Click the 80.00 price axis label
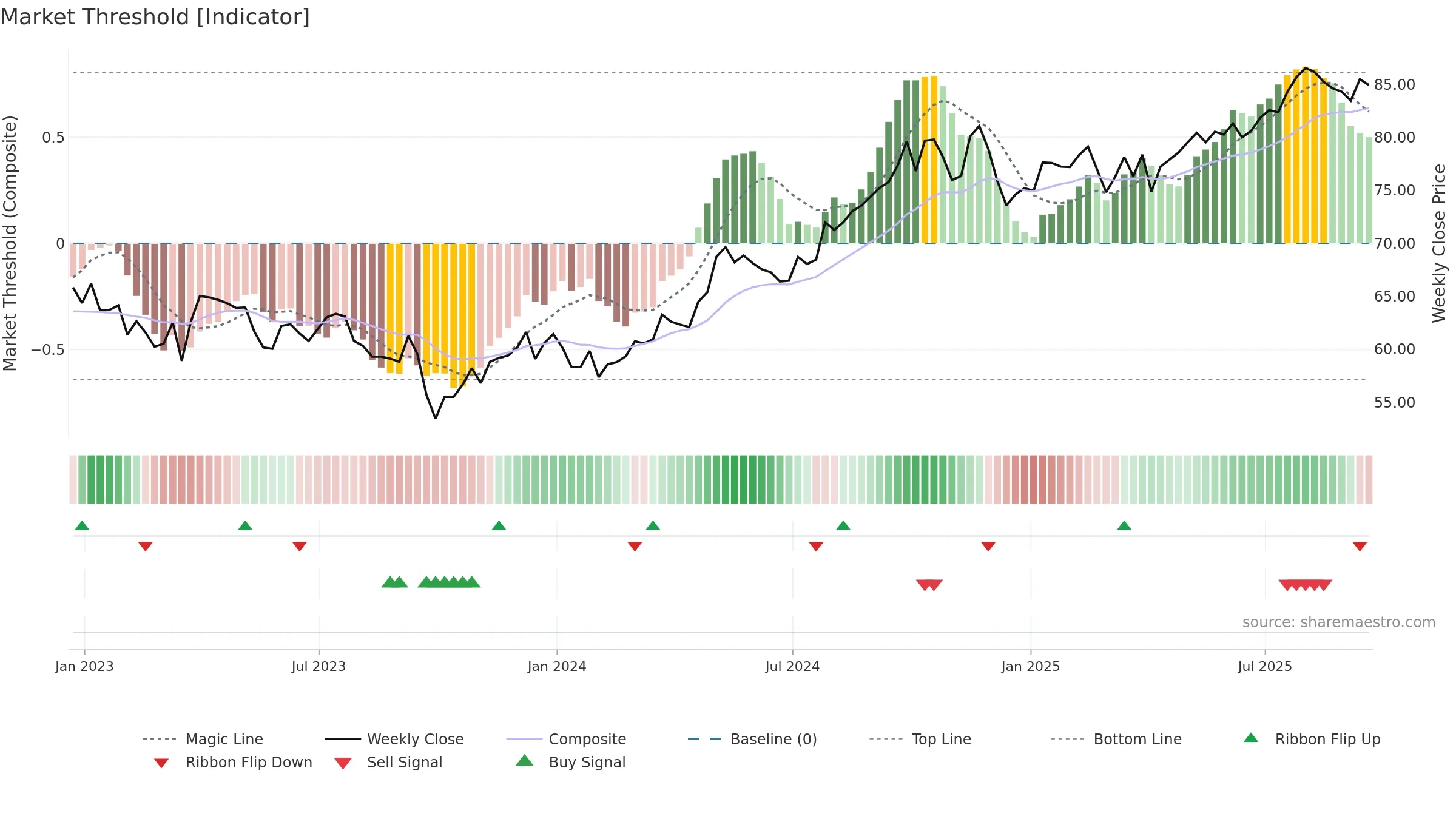This screenshot has width=1456, height=819. pyautogui.click(x=1395, y=137)
